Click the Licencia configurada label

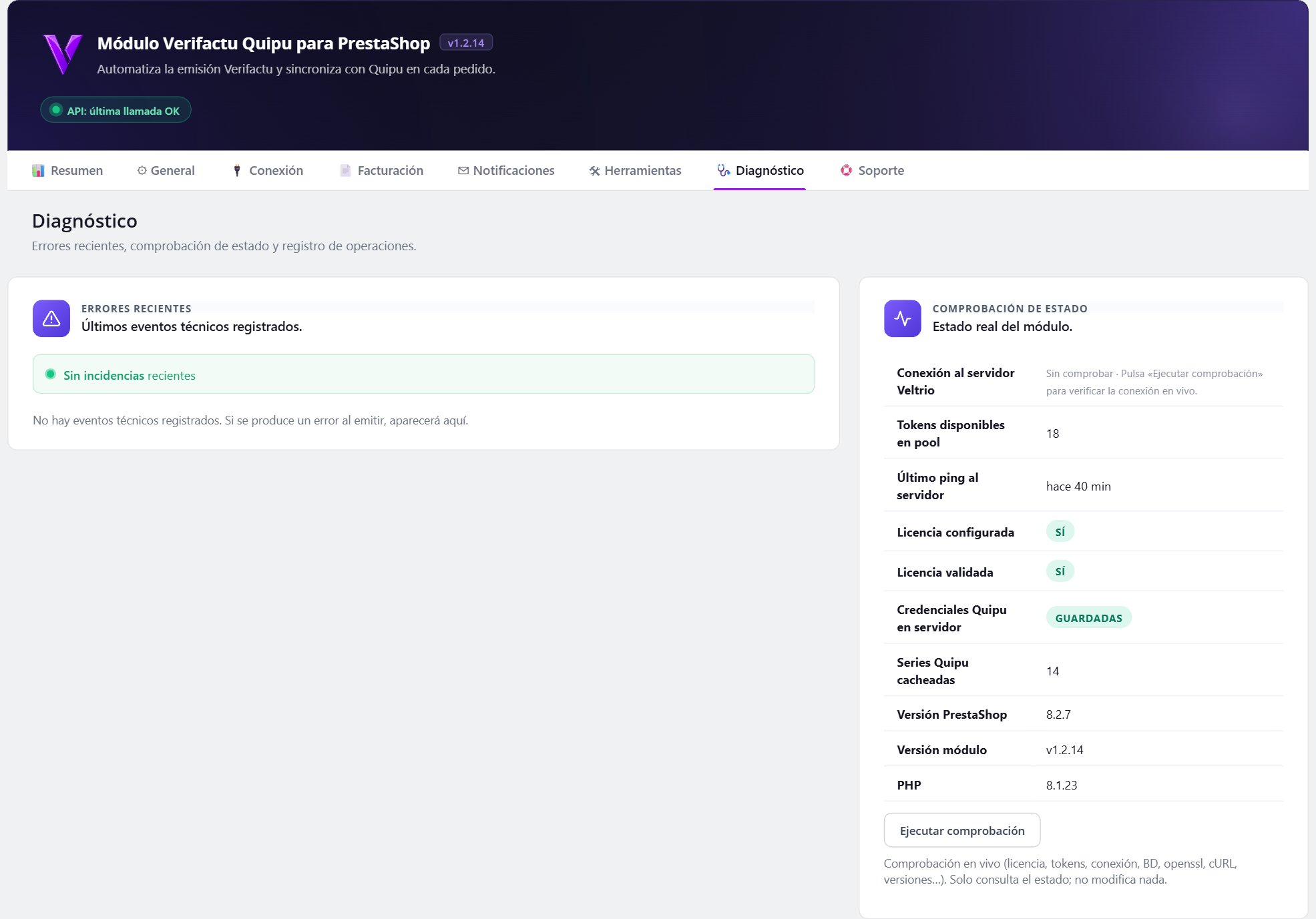tap(955, 532)
